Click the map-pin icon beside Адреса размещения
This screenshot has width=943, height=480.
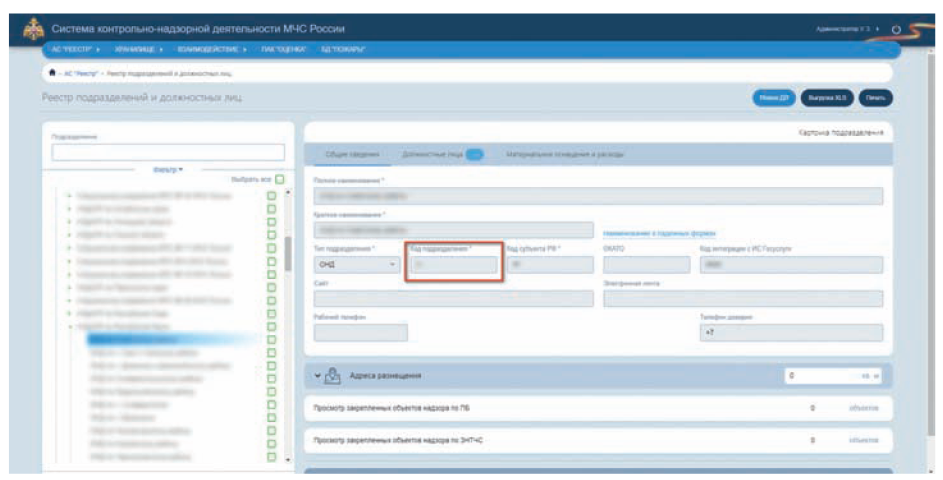point(333,376)
